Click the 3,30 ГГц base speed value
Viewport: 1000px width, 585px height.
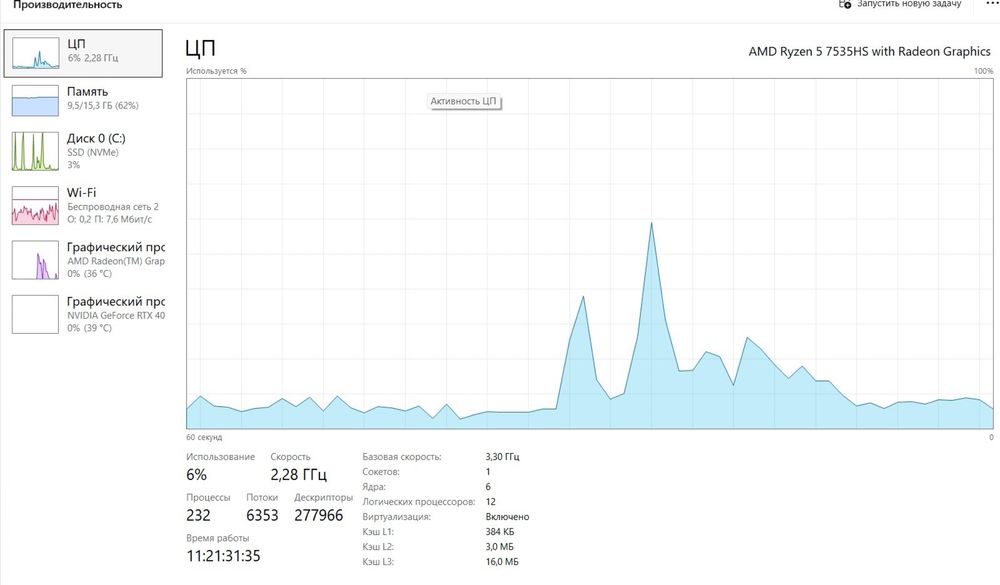point(503,457)
